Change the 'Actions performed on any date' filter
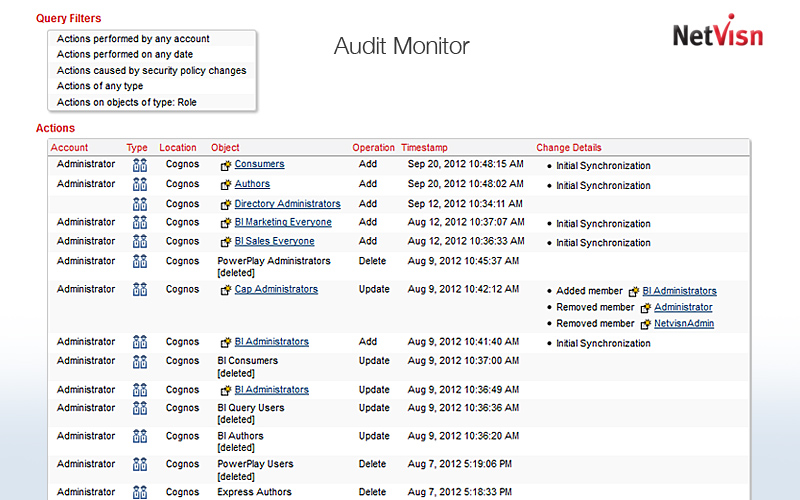This screenshot has height=500, width=800. click(125, 54)
